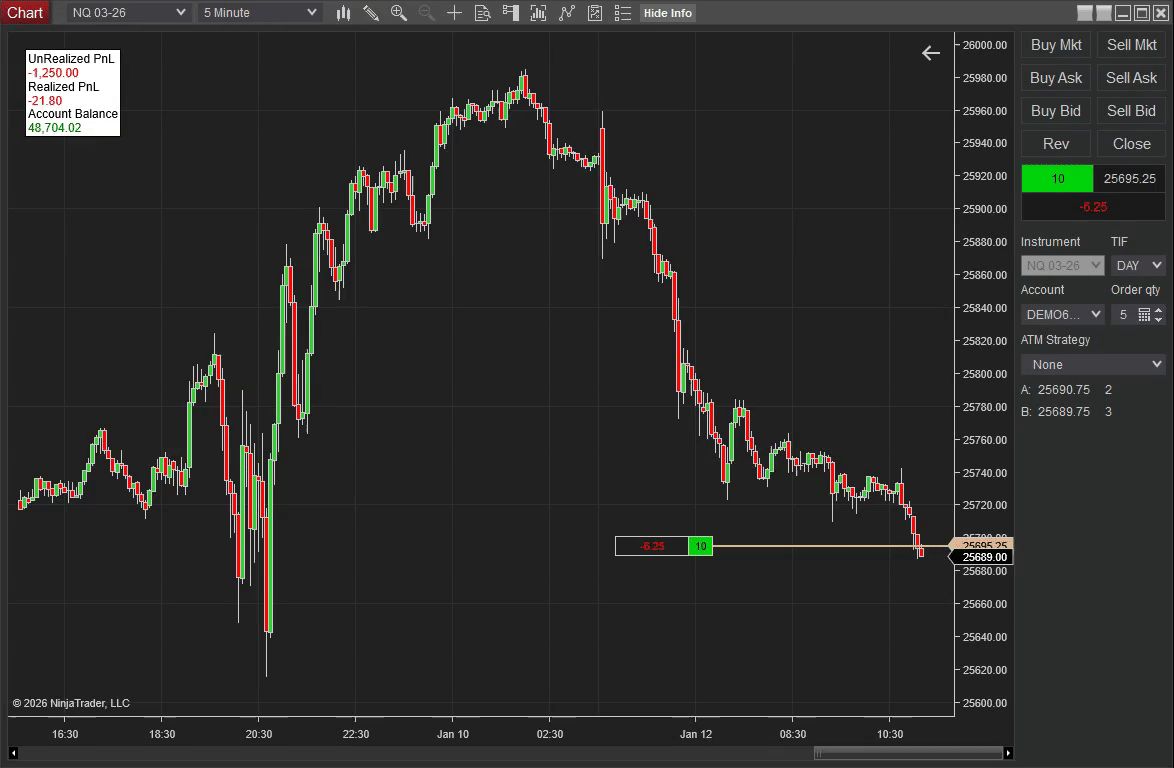Open the Account DEMO dropdown
The image size is (1174, 768).
pos(1062,314)
